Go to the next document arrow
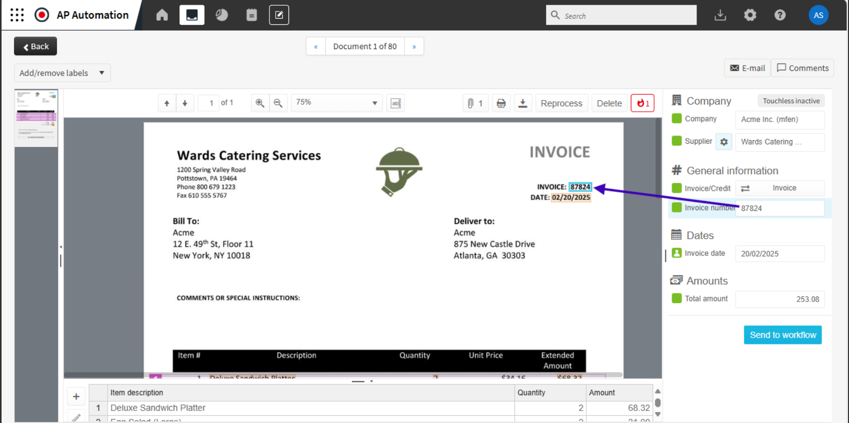 [414, 46]
